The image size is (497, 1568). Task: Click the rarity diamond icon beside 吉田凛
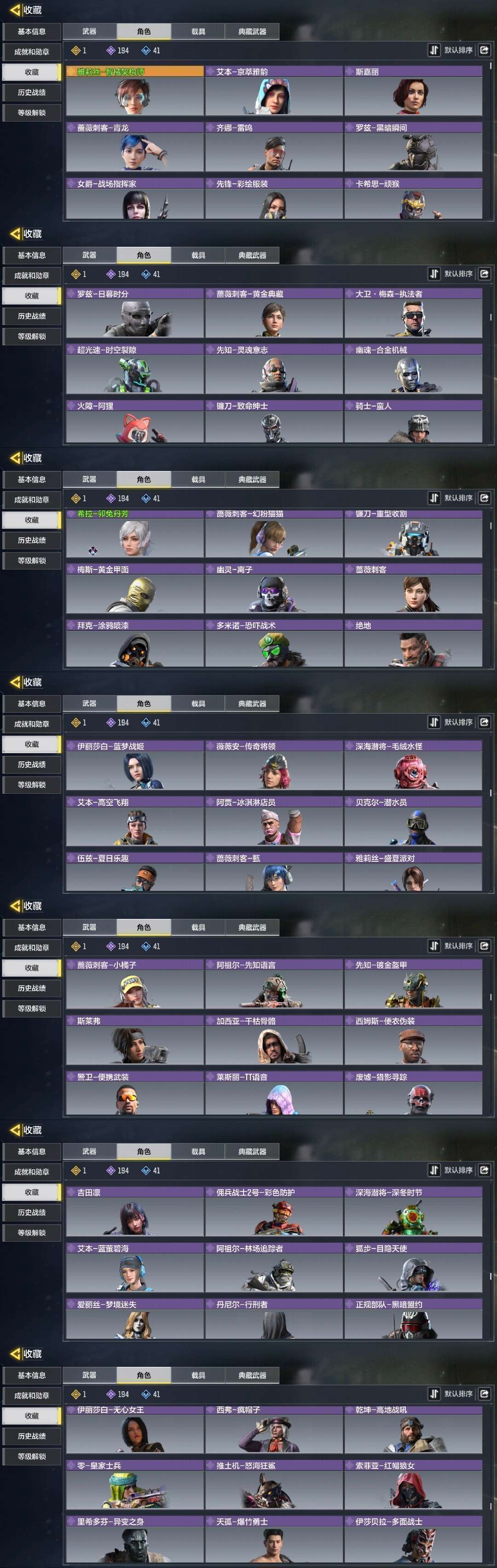tap(70, 1192)
